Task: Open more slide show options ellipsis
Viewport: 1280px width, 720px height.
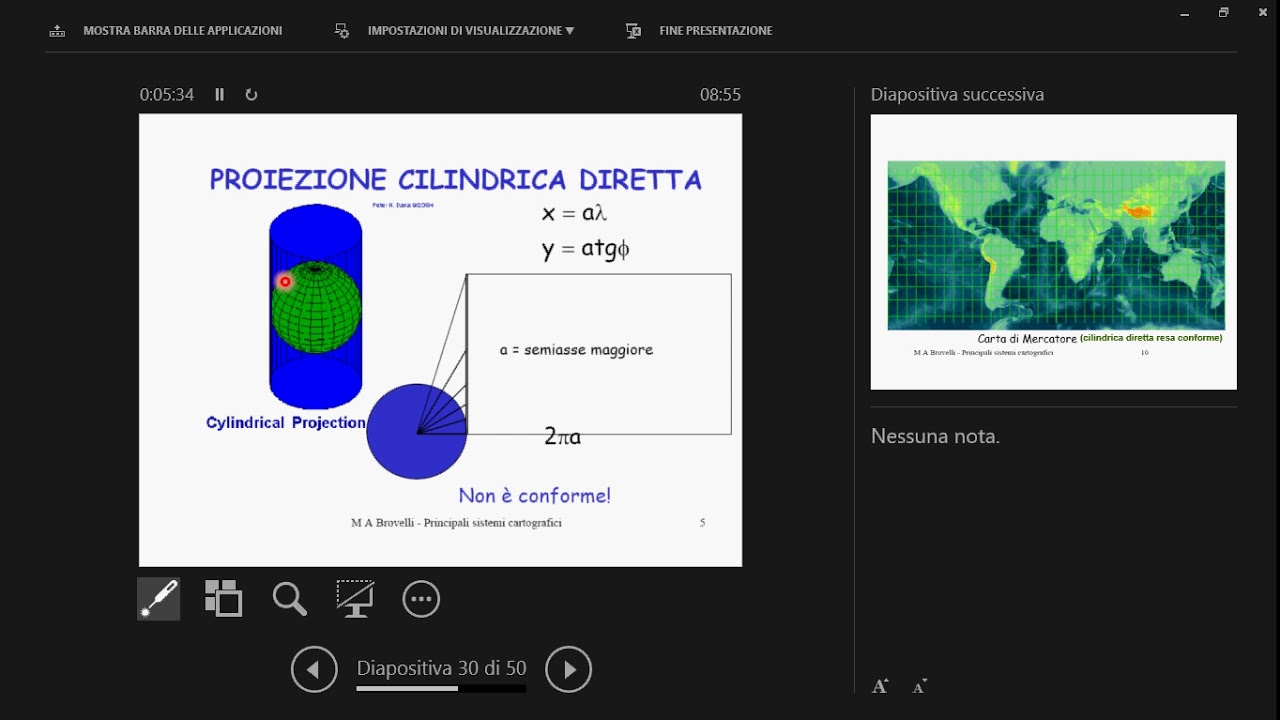Action: [x=421, y=599]
